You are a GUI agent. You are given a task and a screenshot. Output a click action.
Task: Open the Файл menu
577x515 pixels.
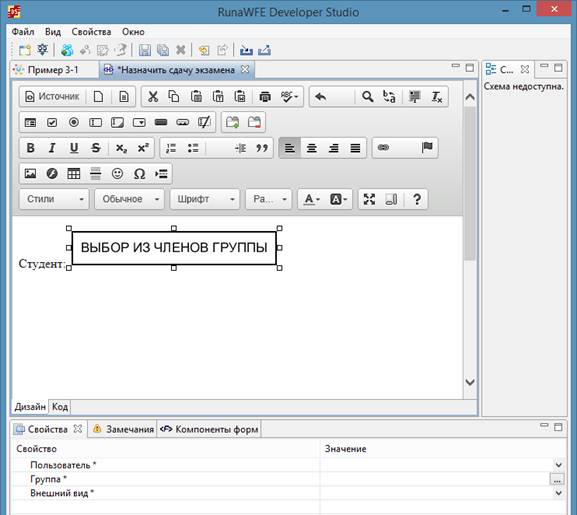pyautogui.click(x=23, y=32)
